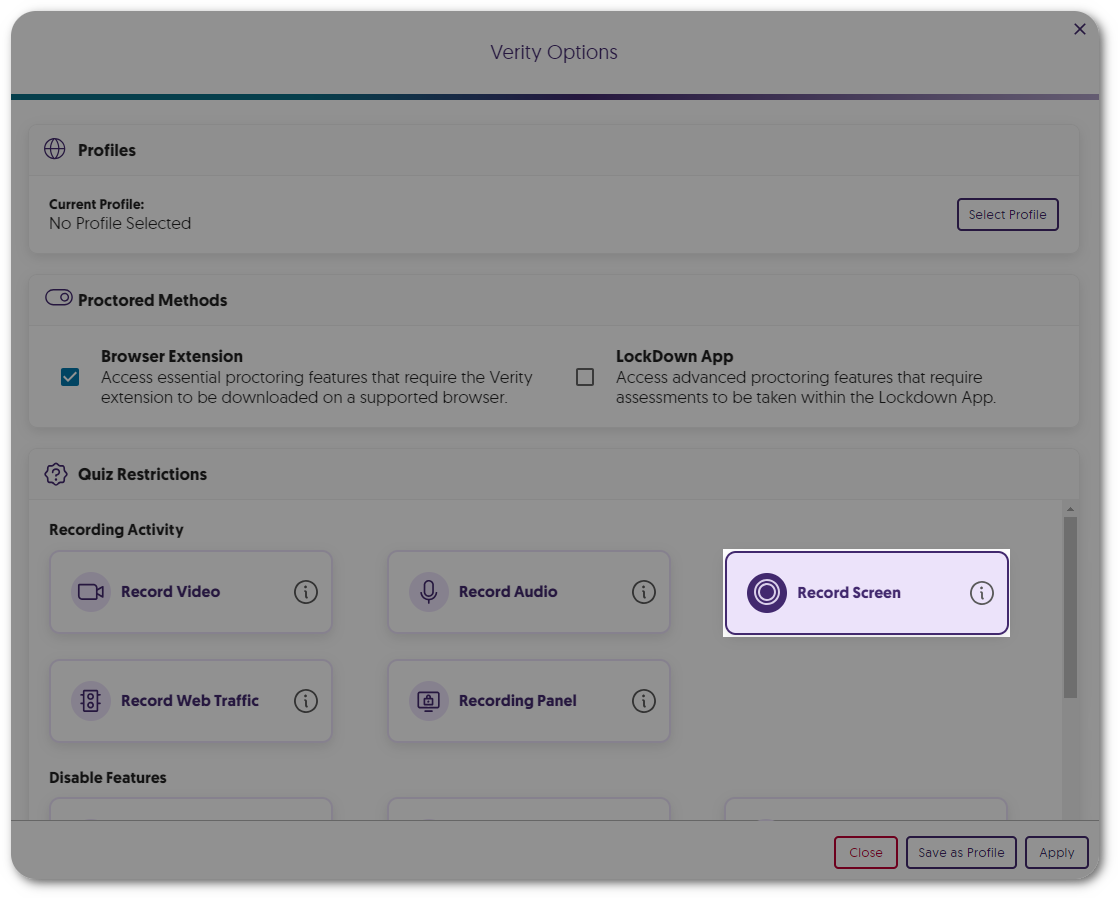This screenshot has width=1118, height=898.
Task: Click the toggle icon beside Proctored Methods
Action: coord(57,297)
